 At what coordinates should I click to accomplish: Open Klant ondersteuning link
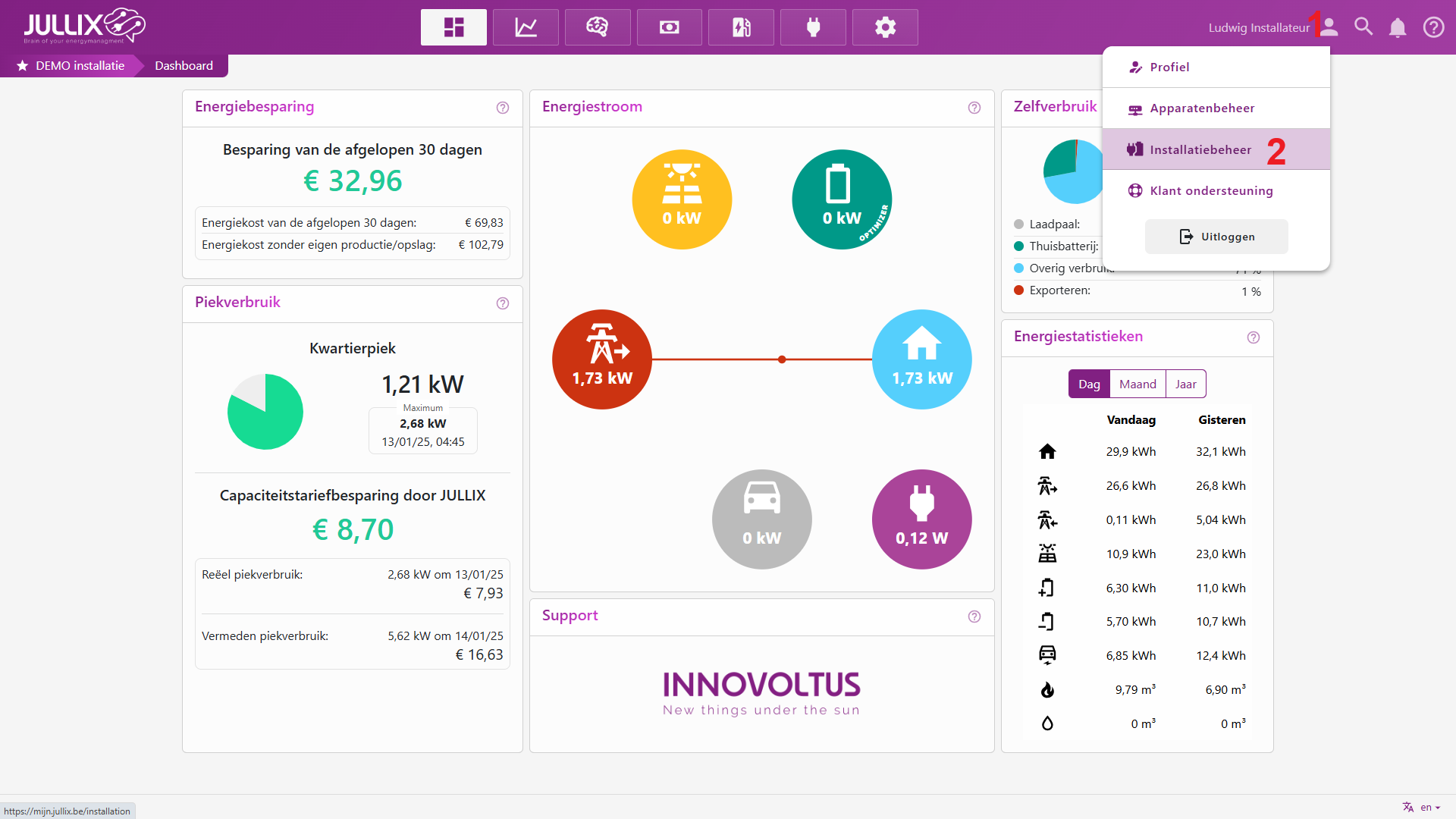coord(1211,191)
